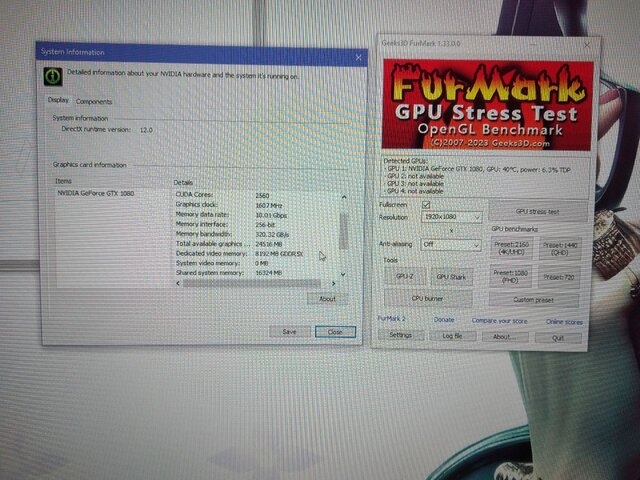Image resolution: width=640 pixels, height=480 pixels.
Task: Click the details list scroll down arrow
Action: tap(343, 274)
